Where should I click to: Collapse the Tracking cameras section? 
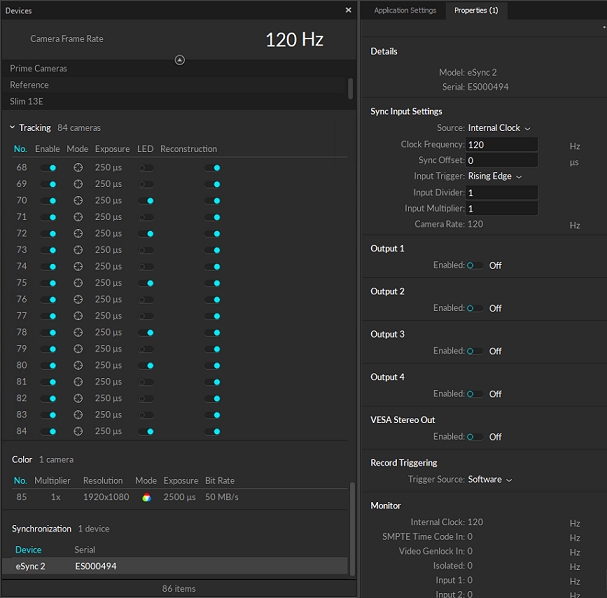(13, 128)
